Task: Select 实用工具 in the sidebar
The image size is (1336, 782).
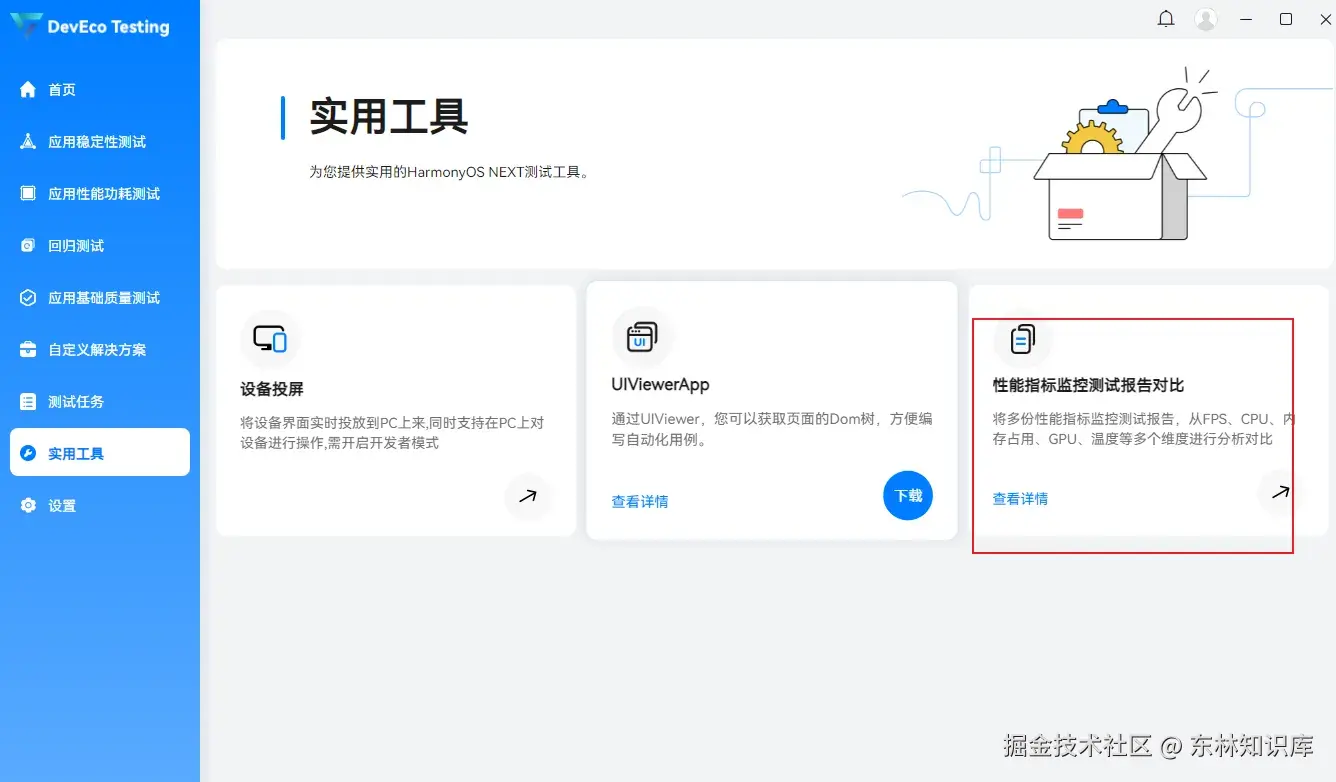Action: coord(100,452)
